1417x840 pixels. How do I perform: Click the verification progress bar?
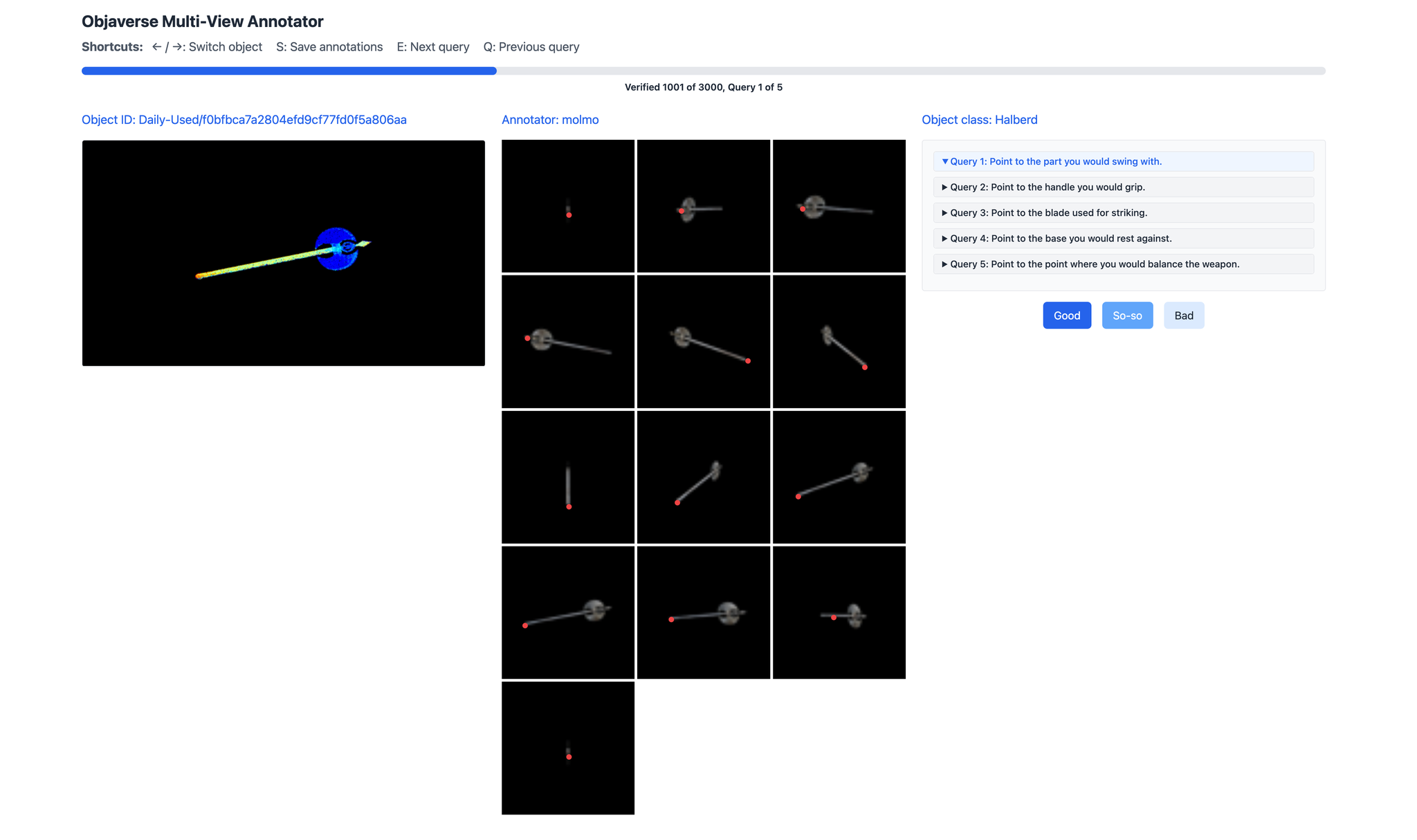(x=703, y=71)
